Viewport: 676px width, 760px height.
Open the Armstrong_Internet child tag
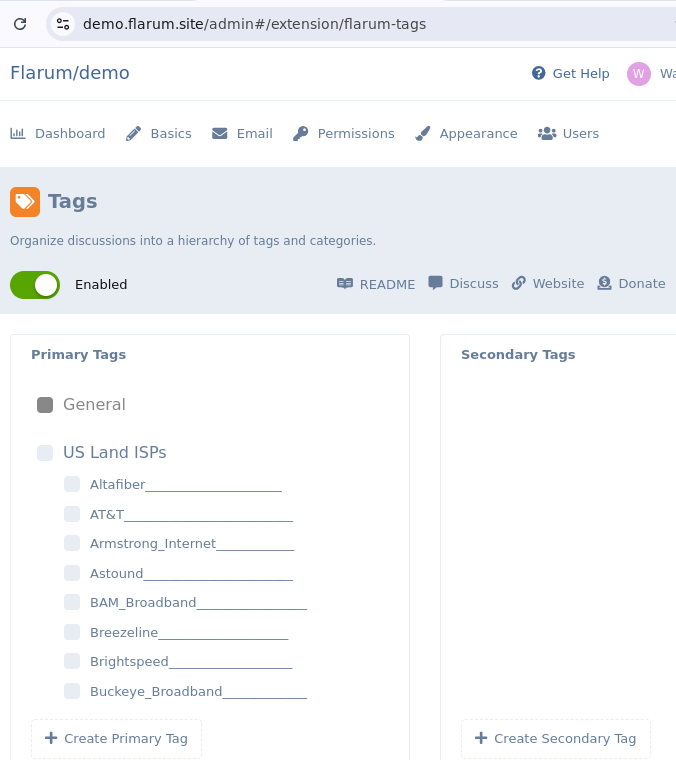click(x=192, y=544)
